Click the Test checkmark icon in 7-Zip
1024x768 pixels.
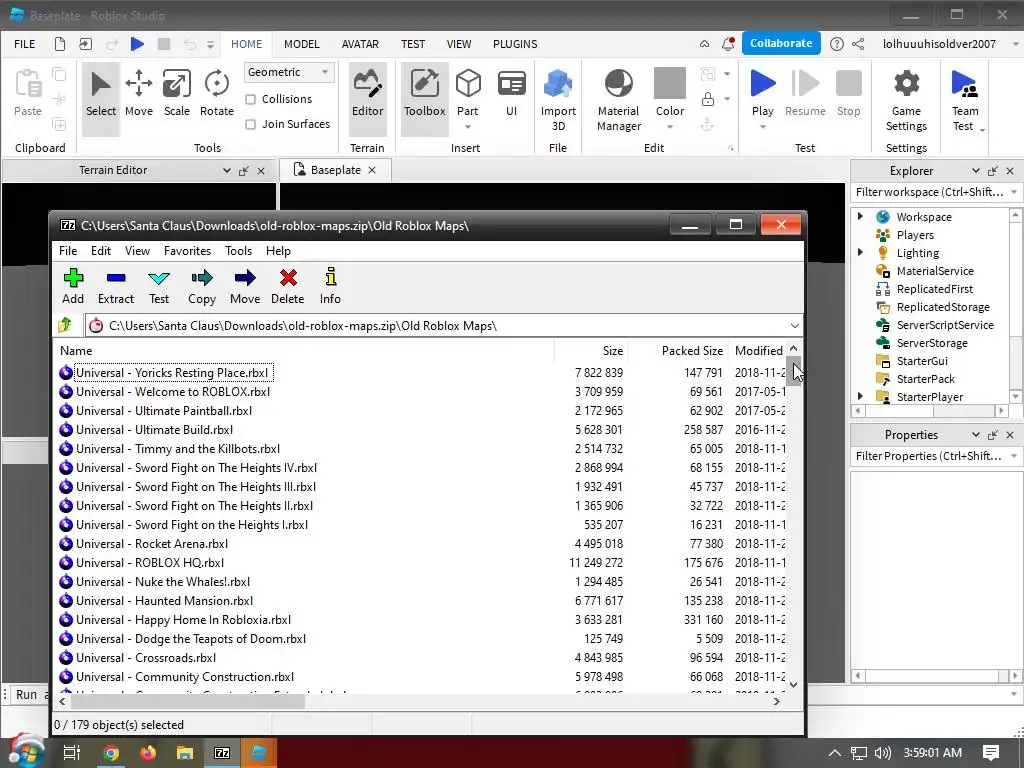pyautogui.click(x=159, y=279)
